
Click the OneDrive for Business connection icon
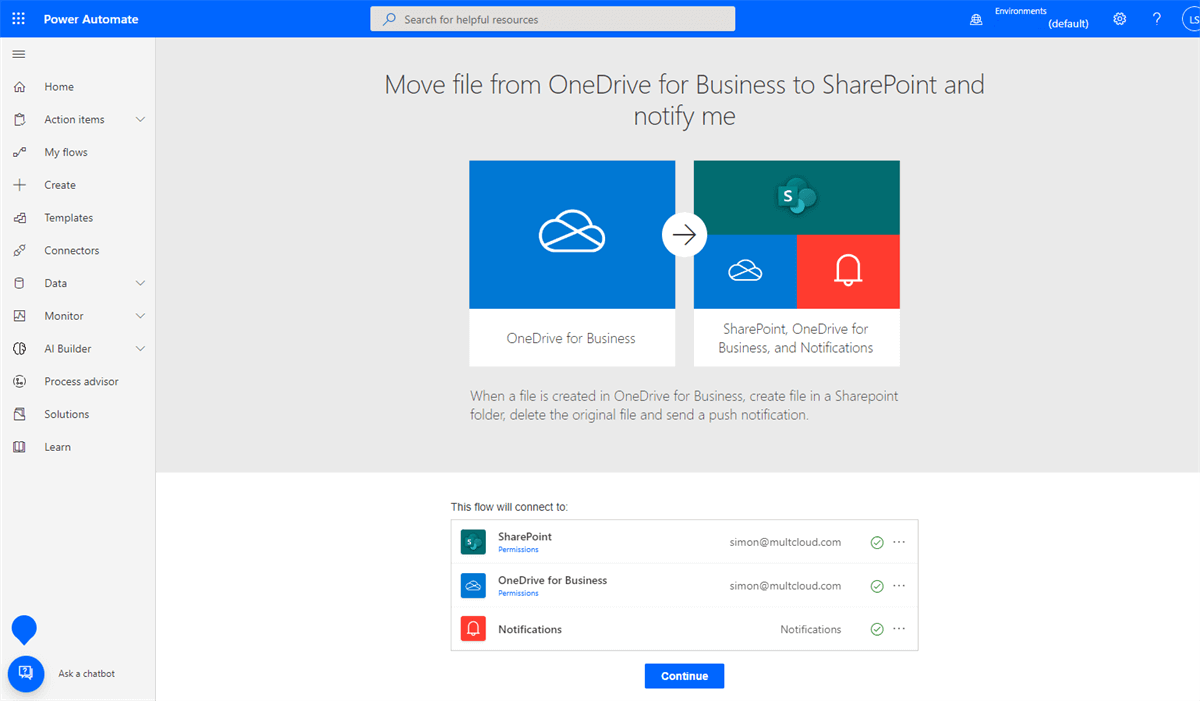(473, 586)
